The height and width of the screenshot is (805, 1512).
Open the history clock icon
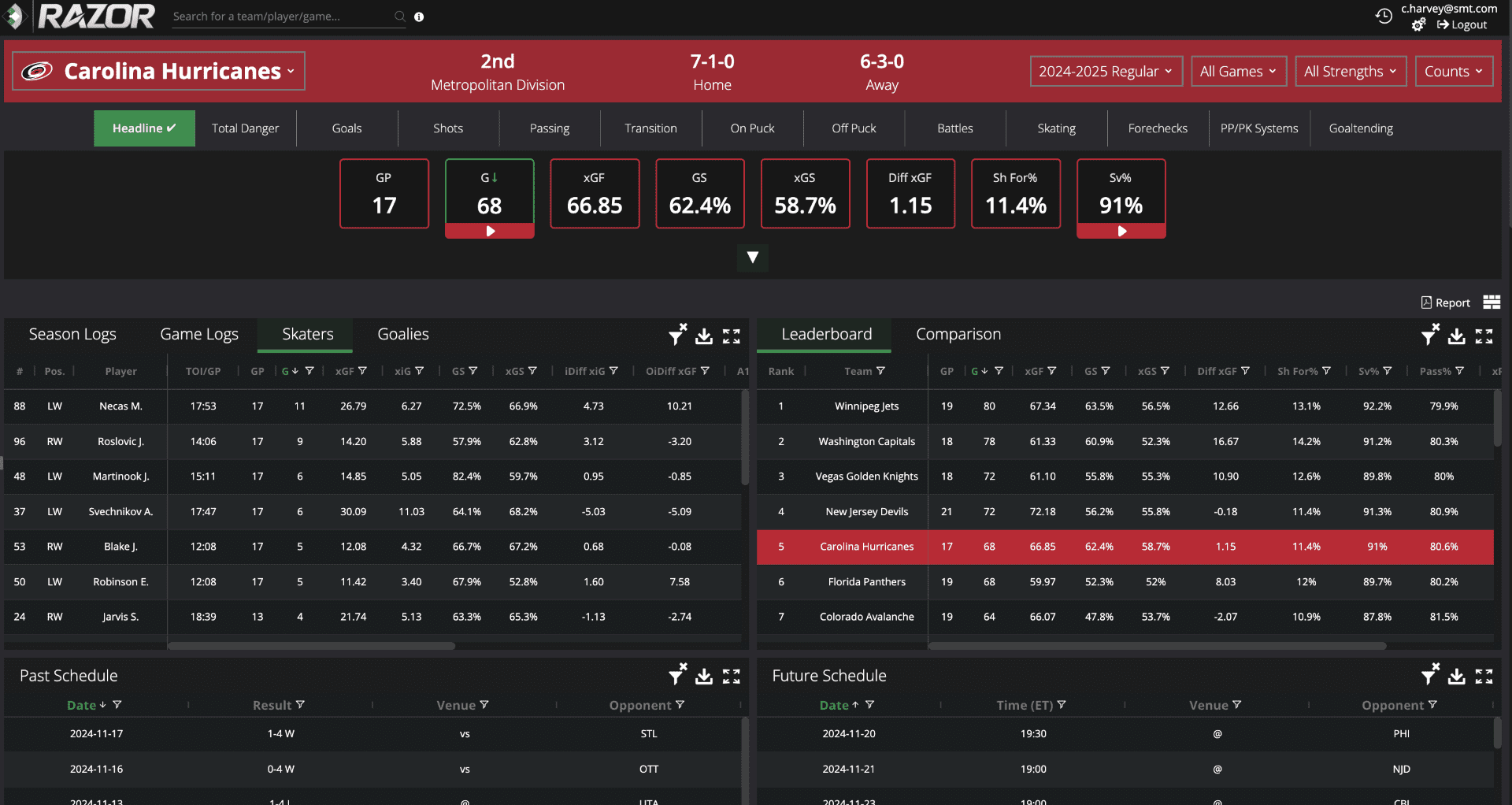point(1384,16)
